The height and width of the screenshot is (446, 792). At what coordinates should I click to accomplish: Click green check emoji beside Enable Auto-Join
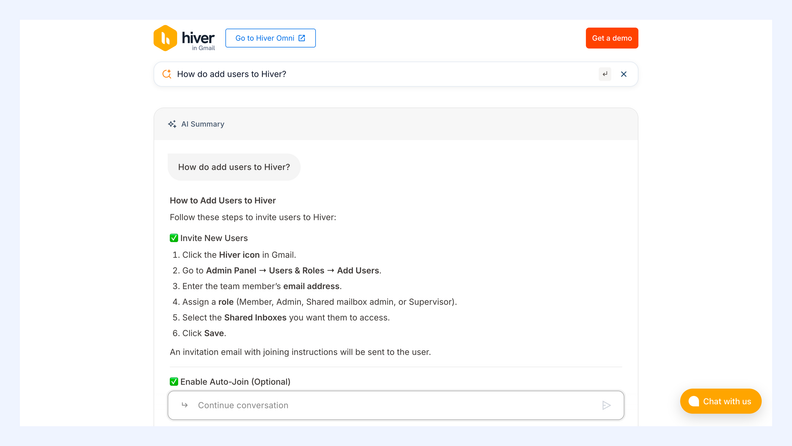[174, 381]
